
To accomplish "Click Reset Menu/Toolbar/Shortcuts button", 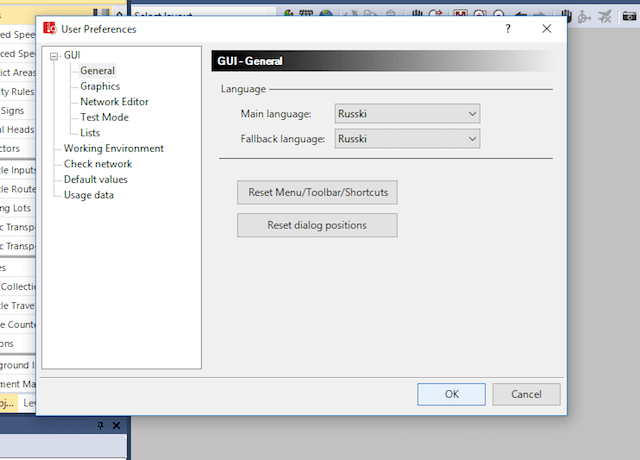I will 317,192.
